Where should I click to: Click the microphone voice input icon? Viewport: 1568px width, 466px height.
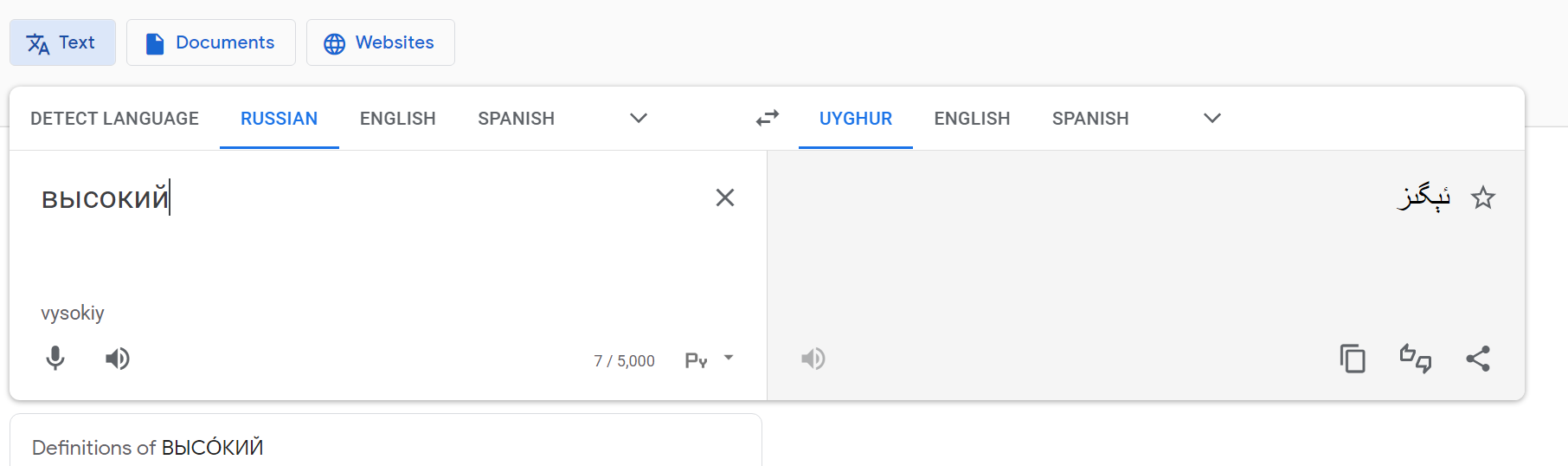coord(55,359)
